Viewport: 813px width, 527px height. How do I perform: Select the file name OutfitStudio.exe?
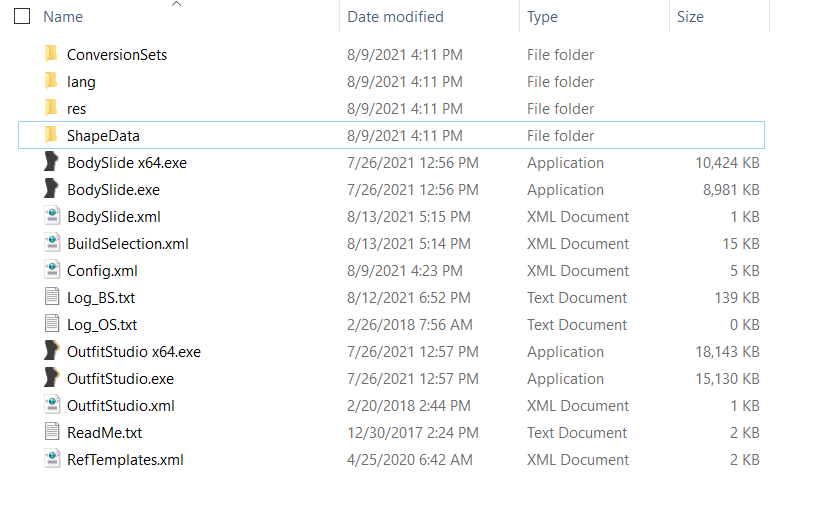click(x=120, y=379)
